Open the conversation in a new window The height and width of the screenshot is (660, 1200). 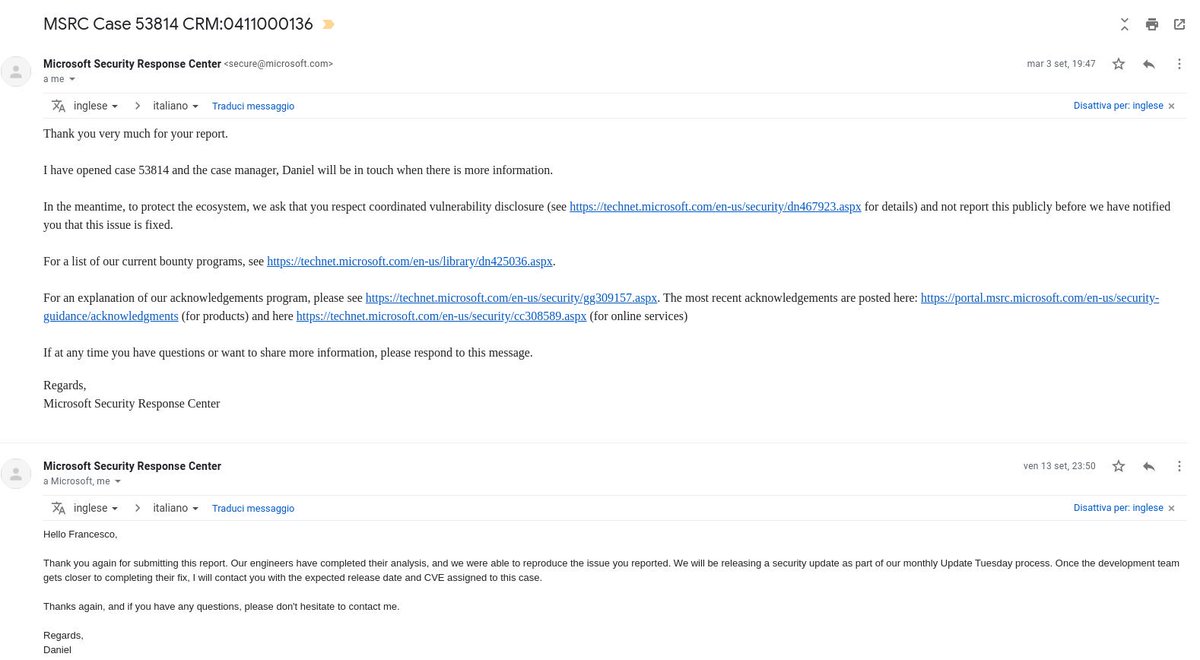click(x=1180, y=24)
